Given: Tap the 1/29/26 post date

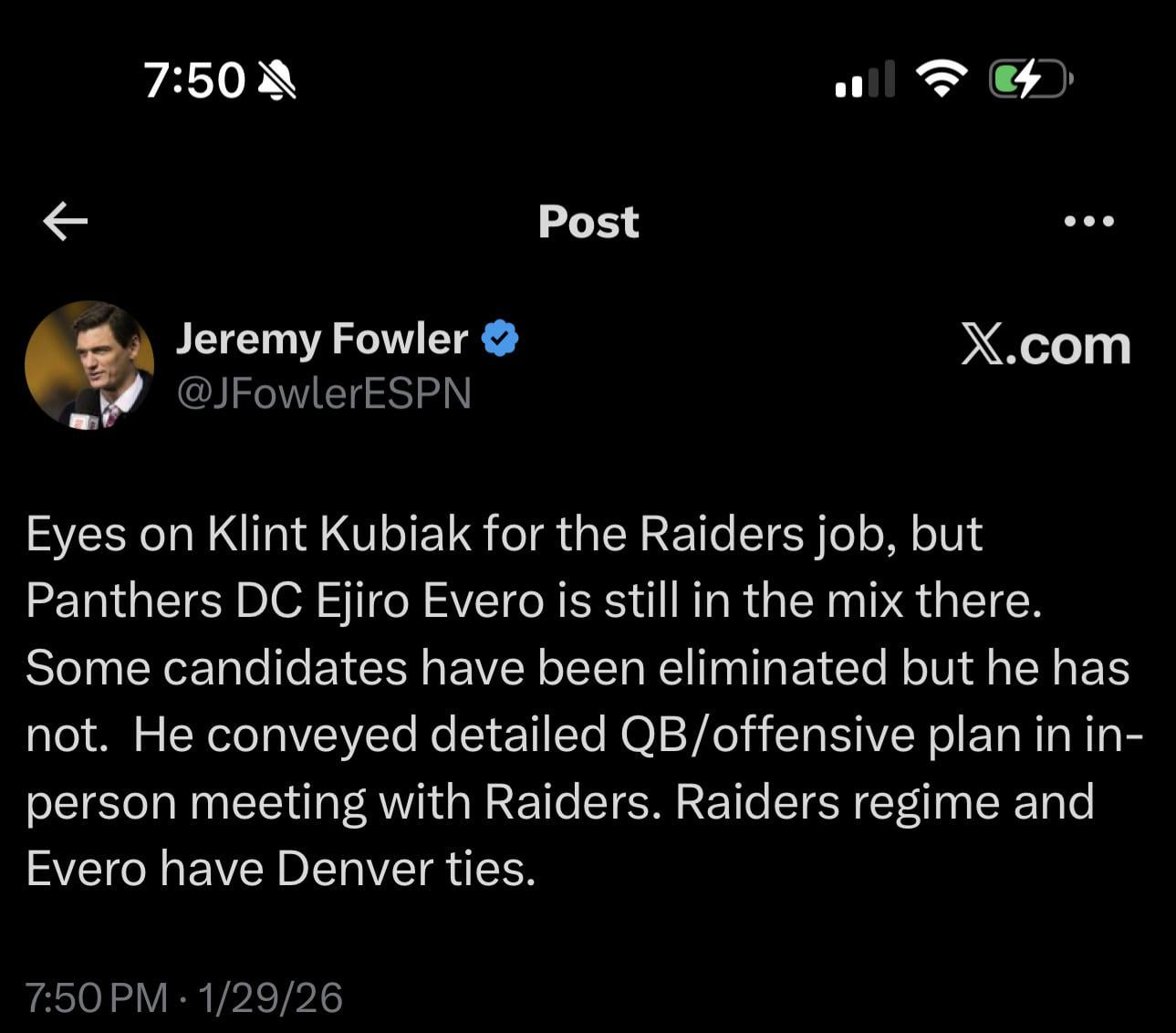Looking at the screenshot, I should tap(270, 997).
